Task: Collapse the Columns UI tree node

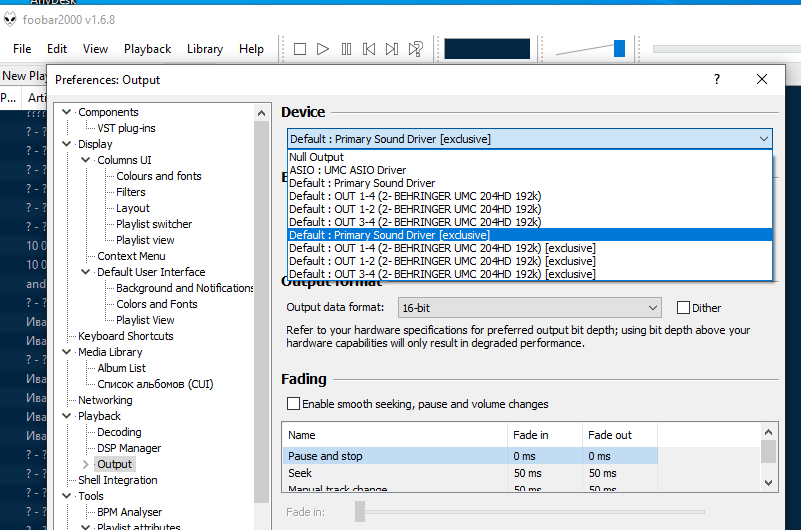Action: [86, 160]
